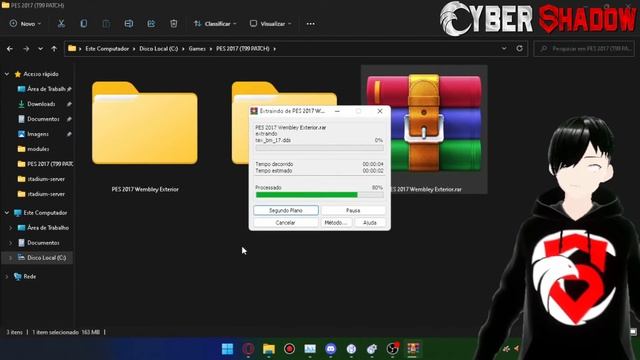
Task: Go forward with the right arrow
Action: coord(26,49)
